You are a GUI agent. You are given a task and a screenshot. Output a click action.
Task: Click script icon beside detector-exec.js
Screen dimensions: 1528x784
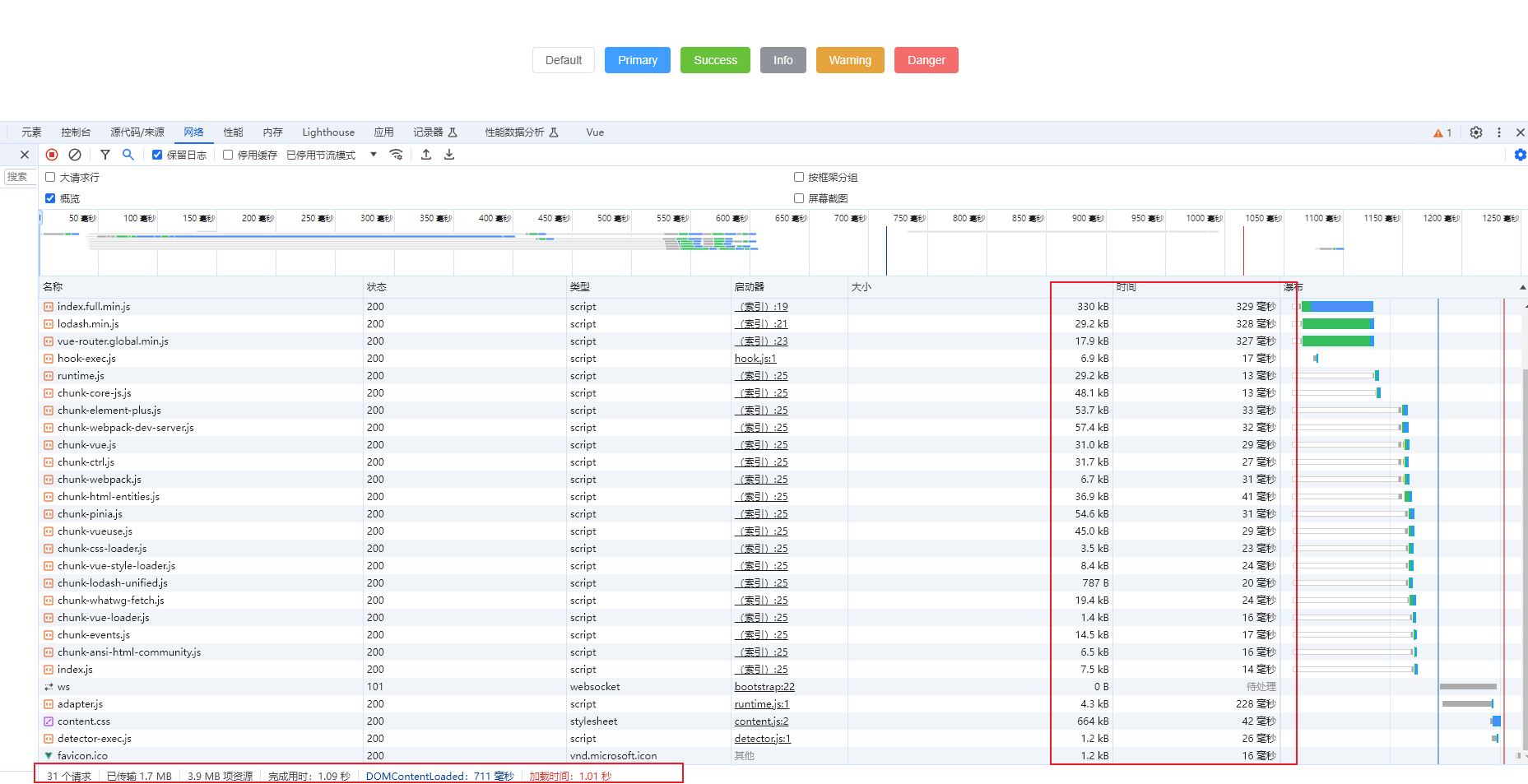click(49, 739)
